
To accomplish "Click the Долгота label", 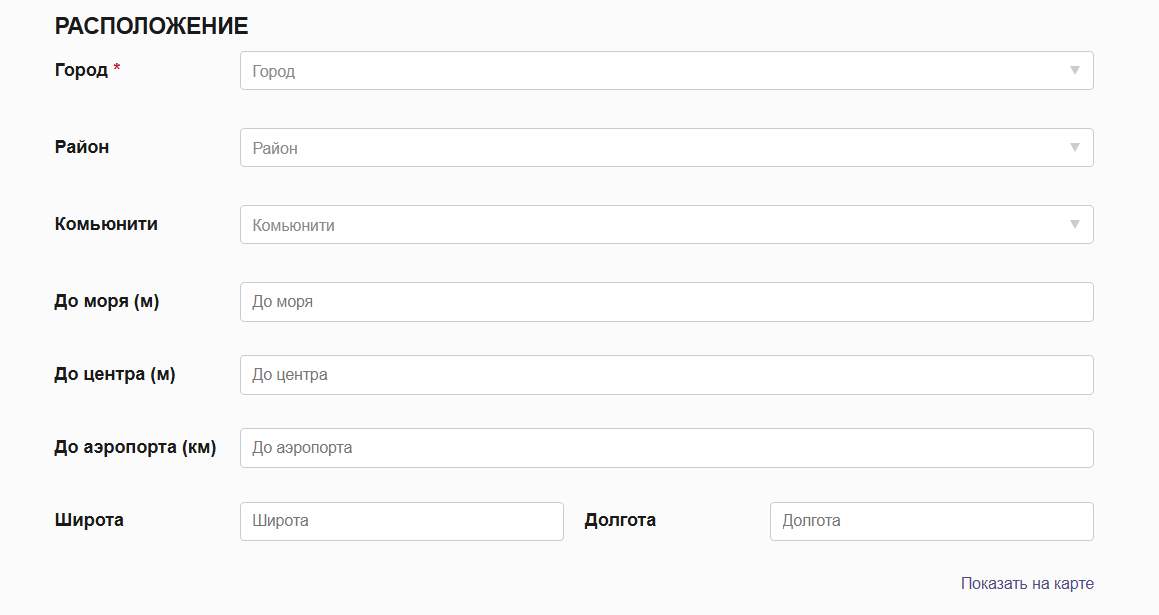I will click(x=620, y=520).
